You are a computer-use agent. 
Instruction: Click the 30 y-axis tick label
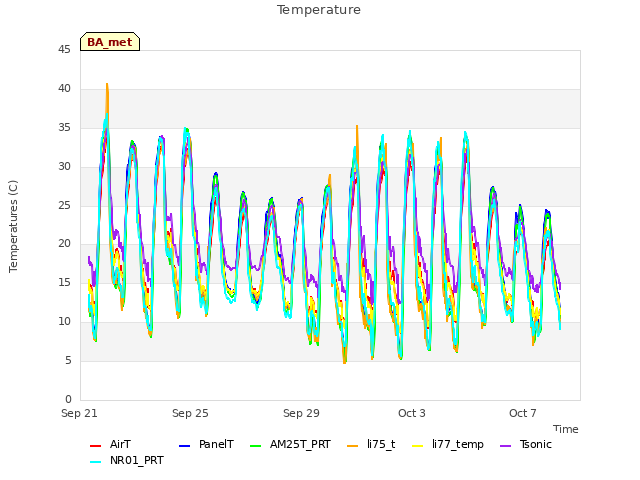coord(64,166)
